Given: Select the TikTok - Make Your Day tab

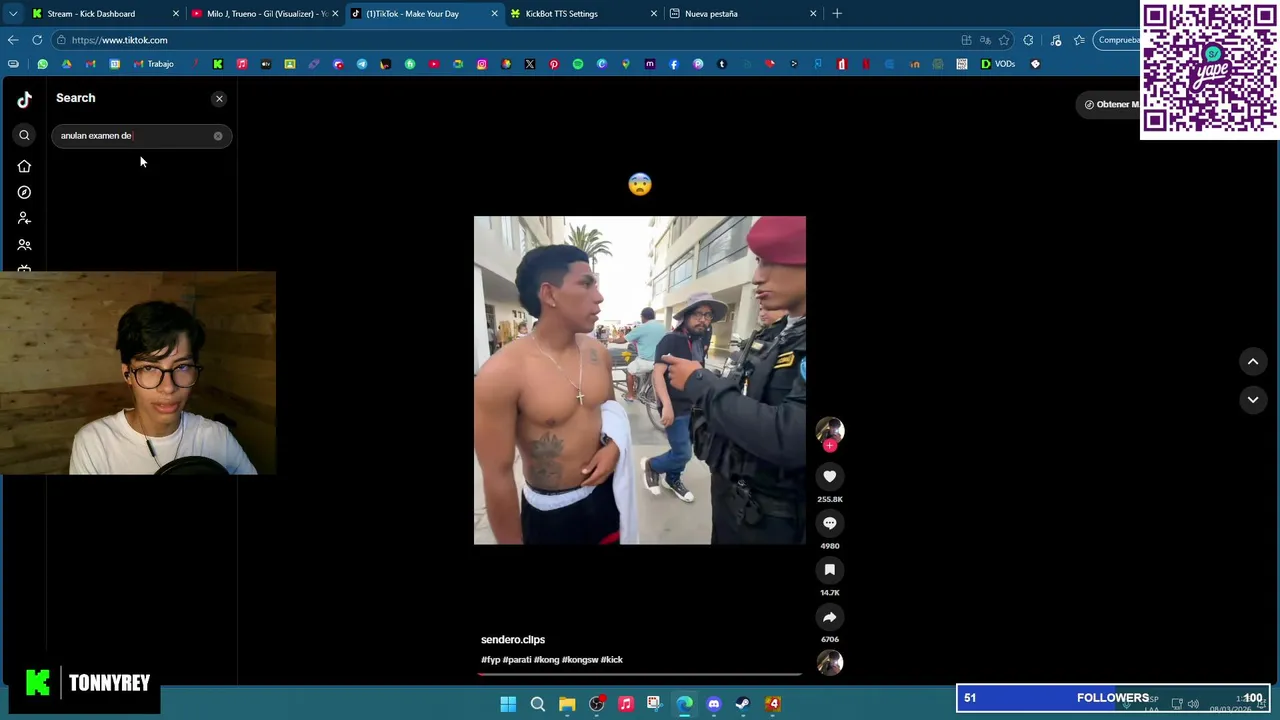Looking at the screenshot, I should (x=424, y=14).
